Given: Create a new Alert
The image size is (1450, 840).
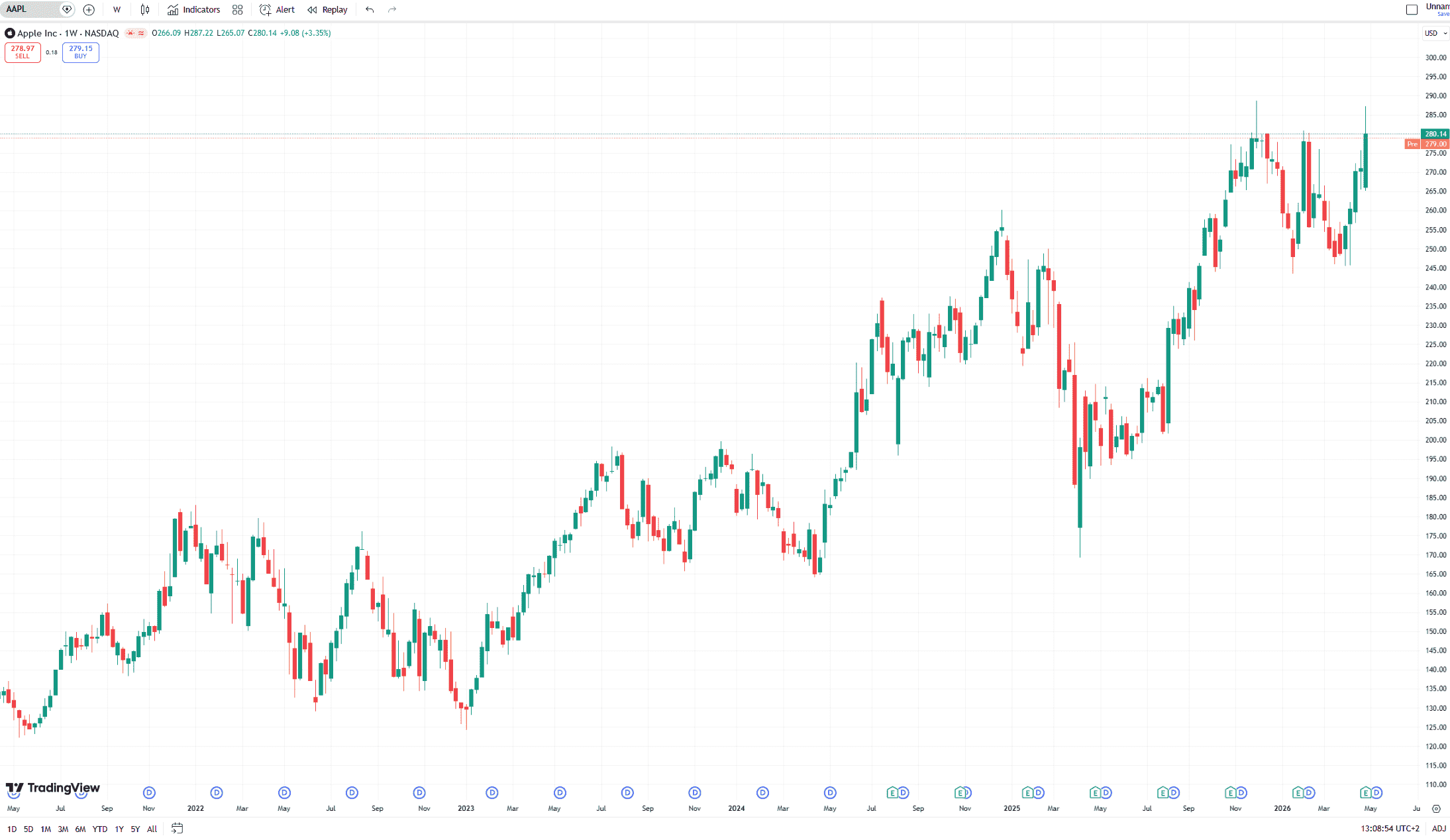Looking at the screenshot, I should point(278,9).
